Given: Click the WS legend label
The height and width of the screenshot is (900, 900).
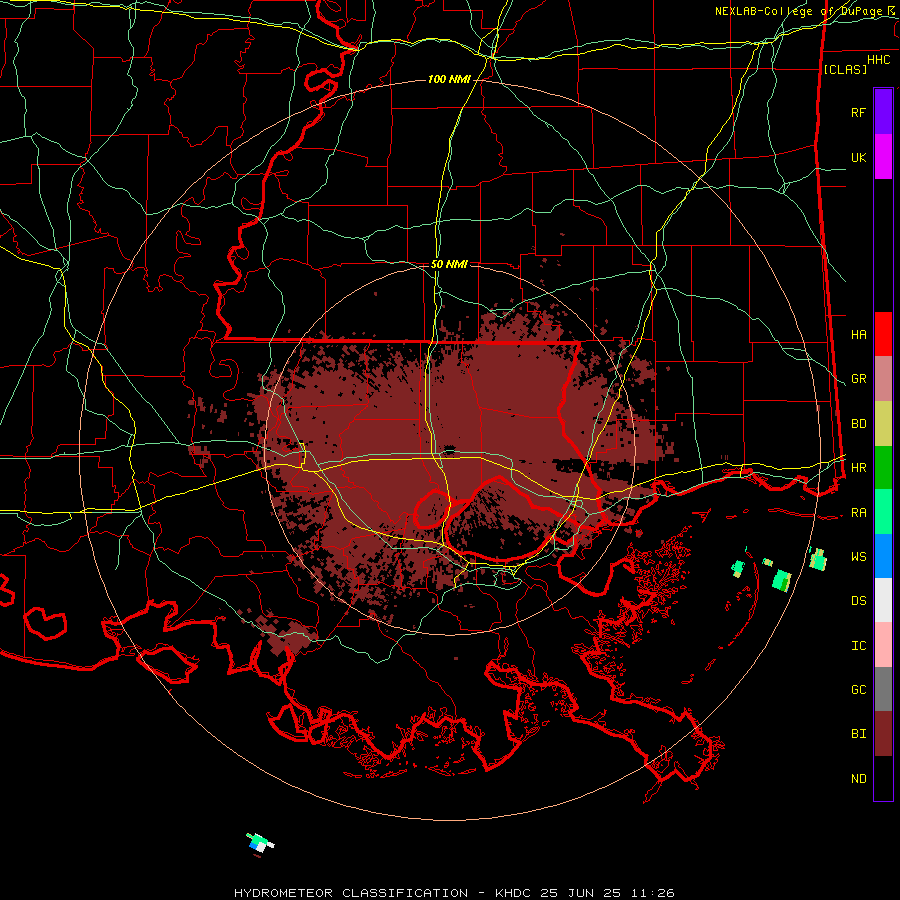Looking at the screenshot, I should 858,557.
